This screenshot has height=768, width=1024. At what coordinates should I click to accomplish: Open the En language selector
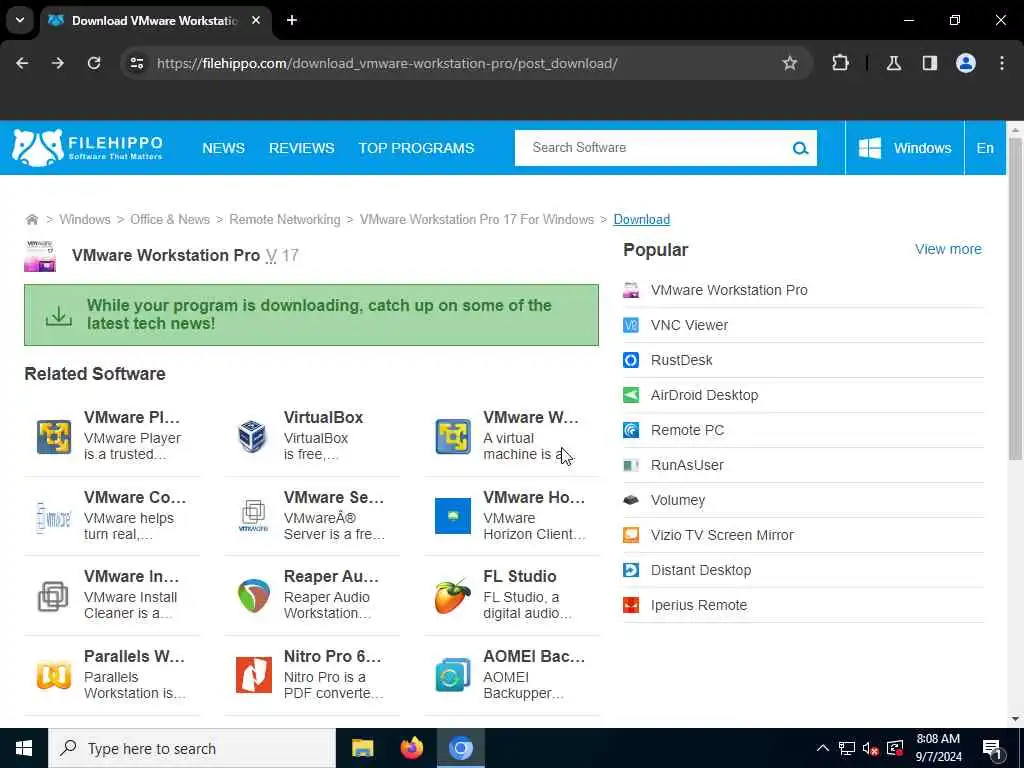985,148
